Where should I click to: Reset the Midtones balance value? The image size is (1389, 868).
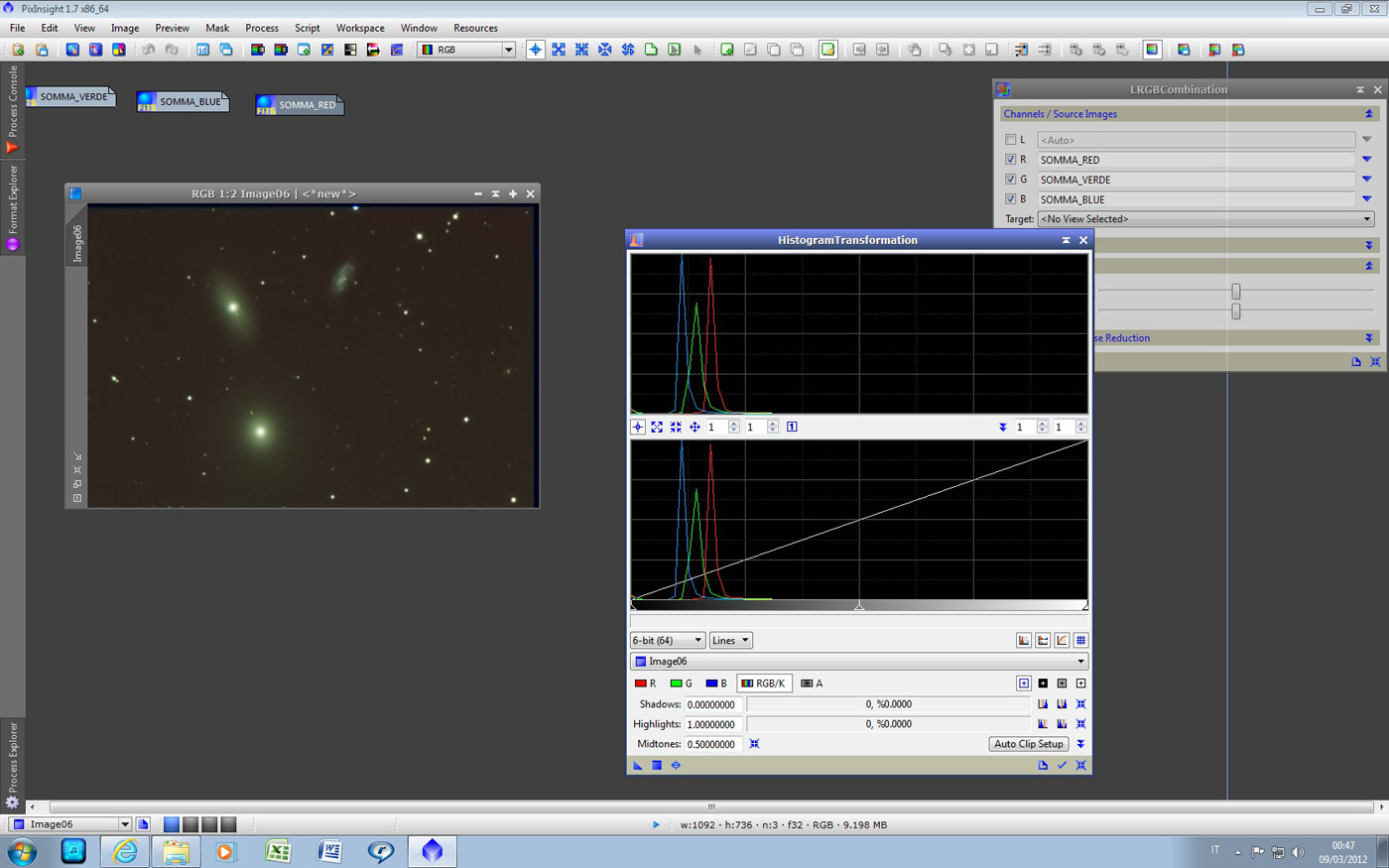[754, 744]
